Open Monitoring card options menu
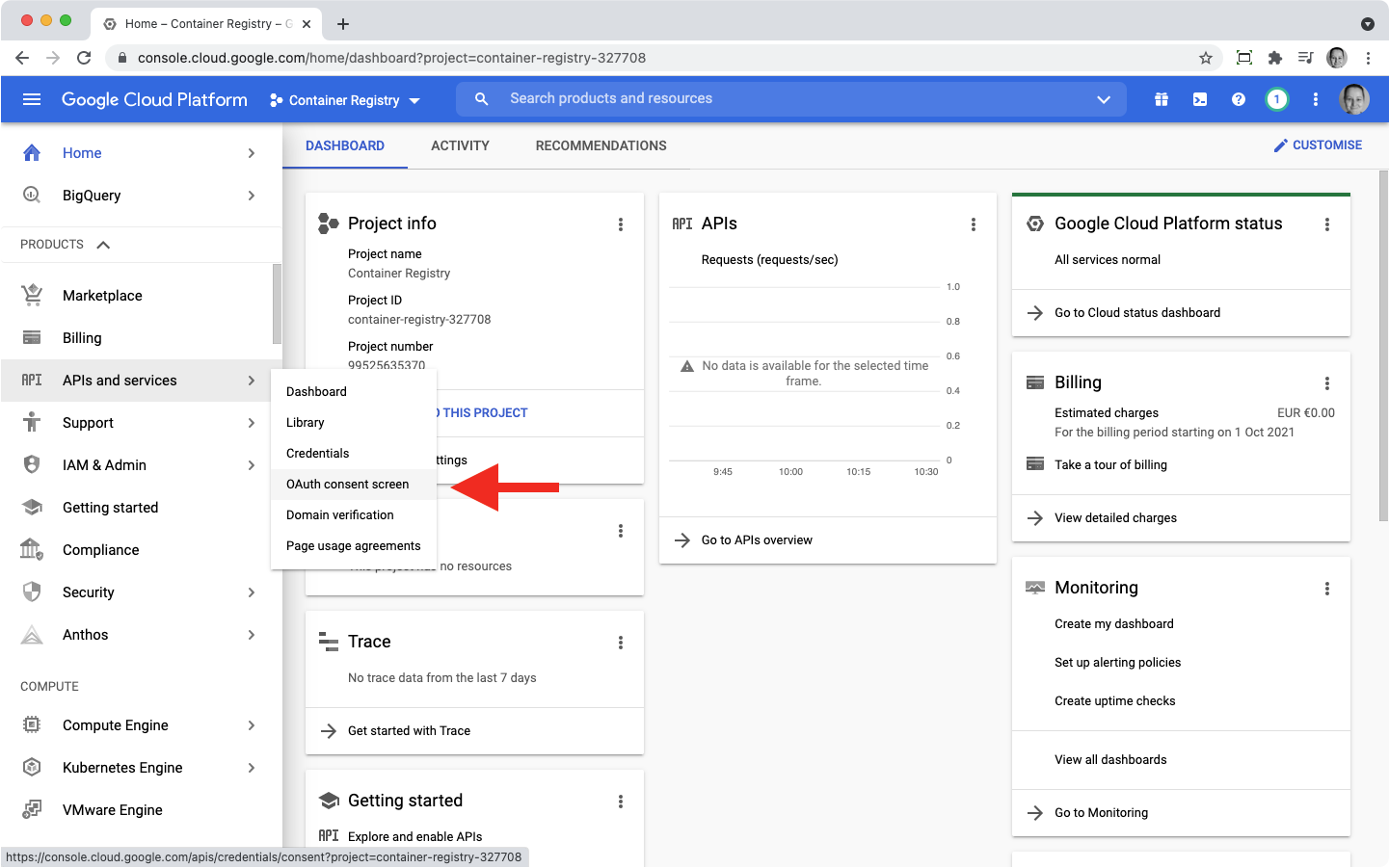Screen dimensions: 1389x868 click(x=1327, y=589)
